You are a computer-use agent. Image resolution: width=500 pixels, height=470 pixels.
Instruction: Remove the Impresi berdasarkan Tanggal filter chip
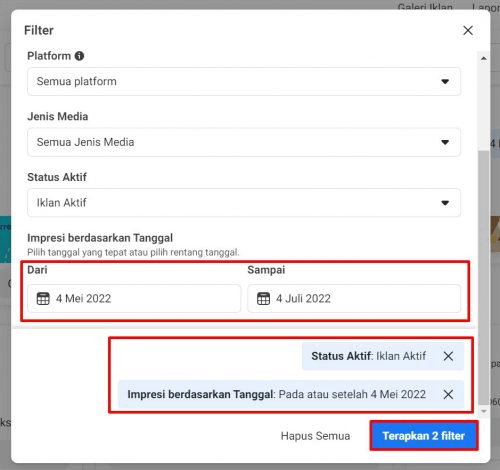click(x=448, y=394)
